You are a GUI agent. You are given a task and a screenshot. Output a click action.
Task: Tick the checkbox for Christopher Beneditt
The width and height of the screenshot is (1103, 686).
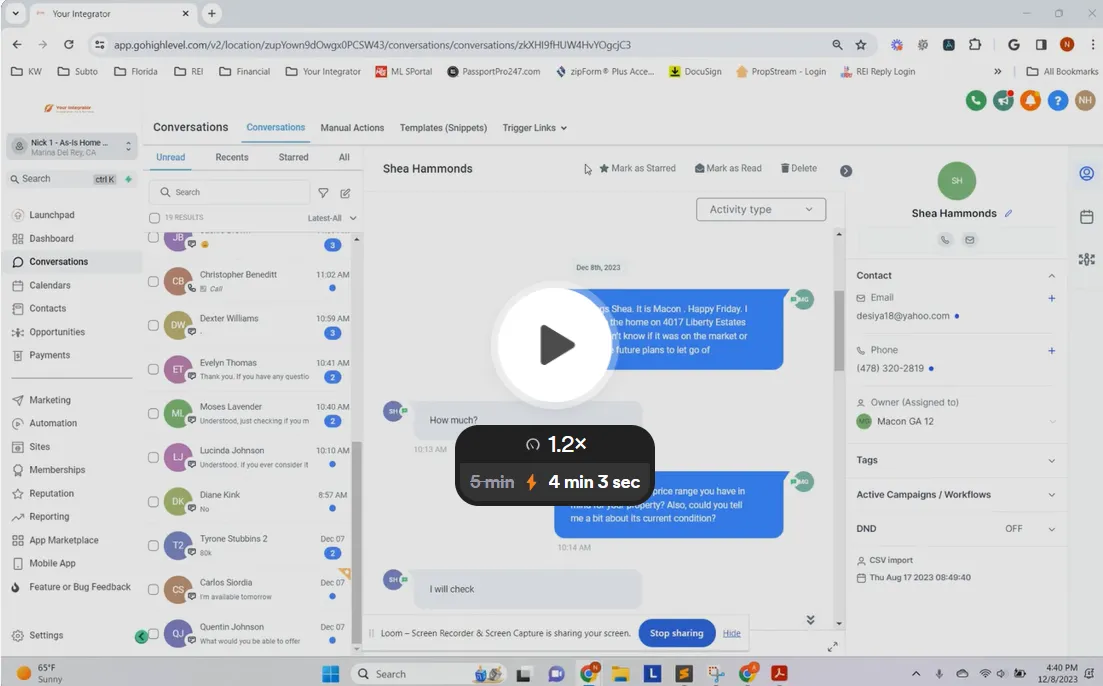pos(153,281)
